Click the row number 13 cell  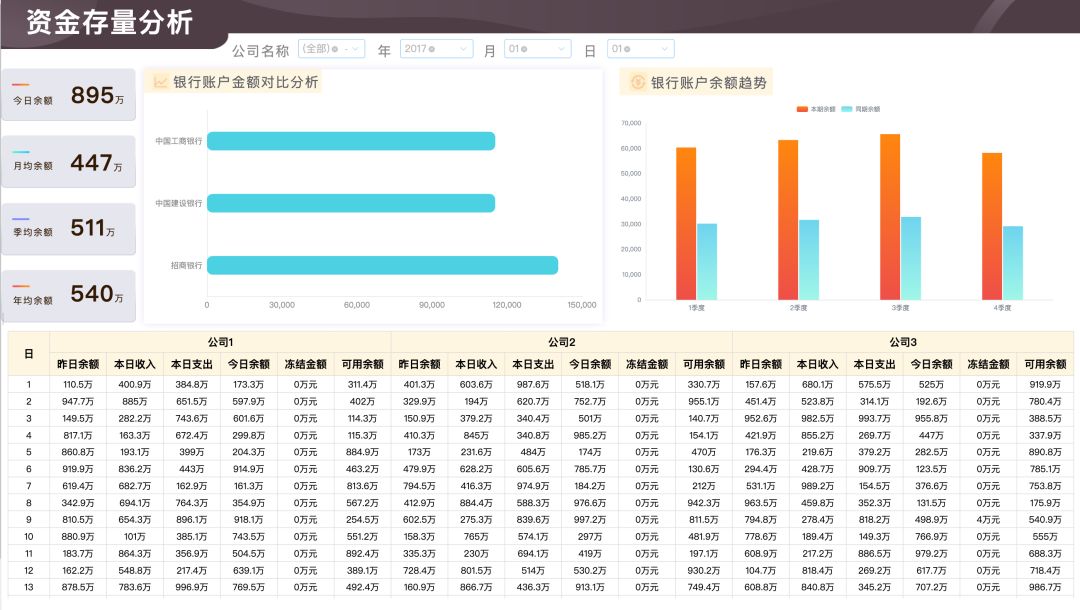click(x=28, y=587)
